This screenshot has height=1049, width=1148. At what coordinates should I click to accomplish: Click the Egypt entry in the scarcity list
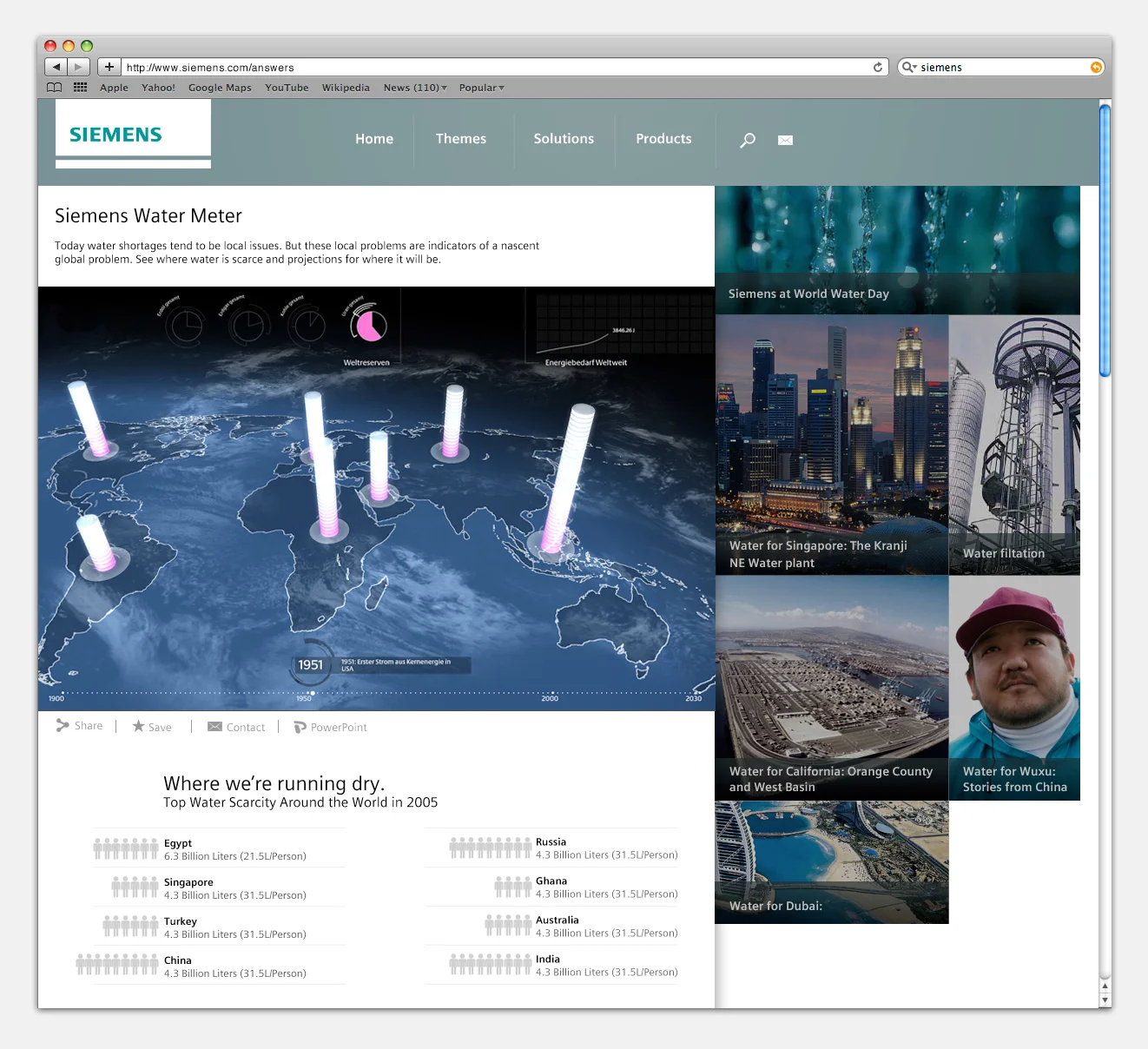[220, 849]
